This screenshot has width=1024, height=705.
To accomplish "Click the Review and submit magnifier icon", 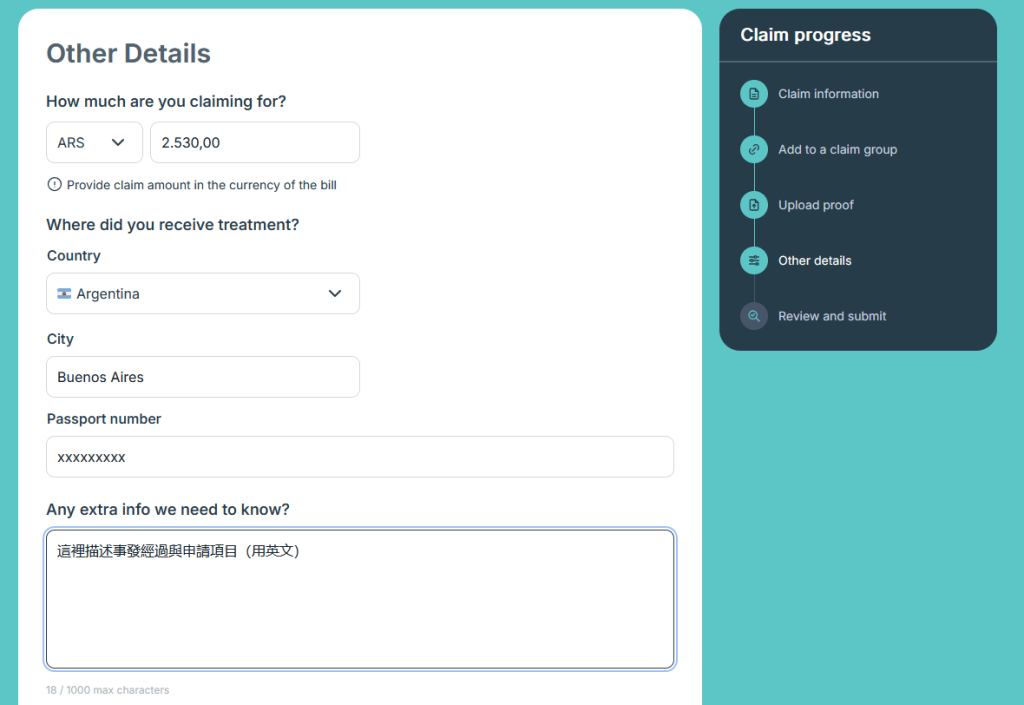I will 754,316.
